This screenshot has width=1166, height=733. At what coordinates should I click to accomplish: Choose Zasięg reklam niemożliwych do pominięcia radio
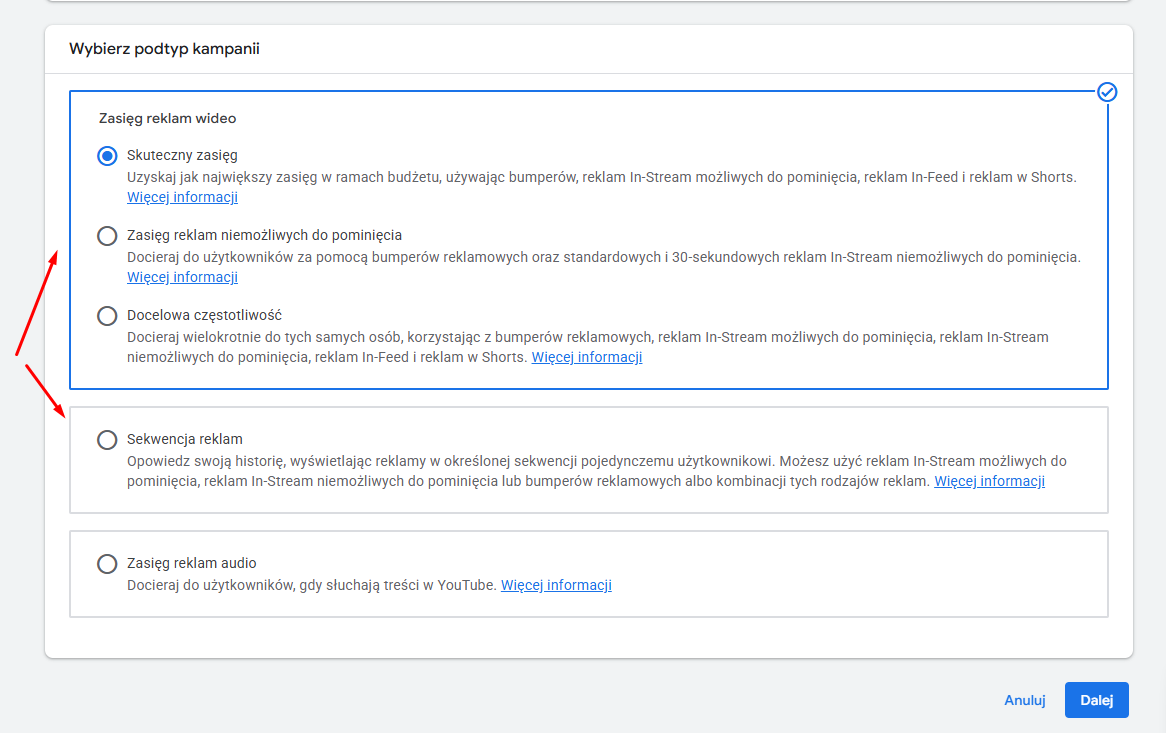click(x=107, y=236)
